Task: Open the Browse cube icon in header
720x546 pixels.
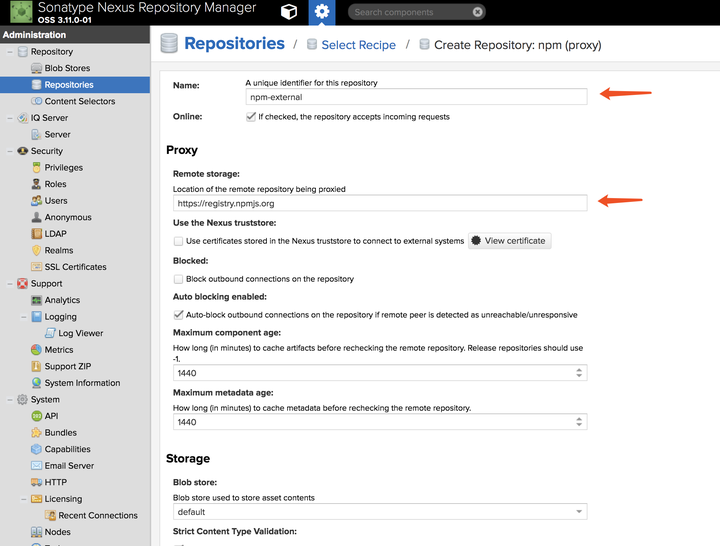Action: pyautogui.click(x=288, y=12)
